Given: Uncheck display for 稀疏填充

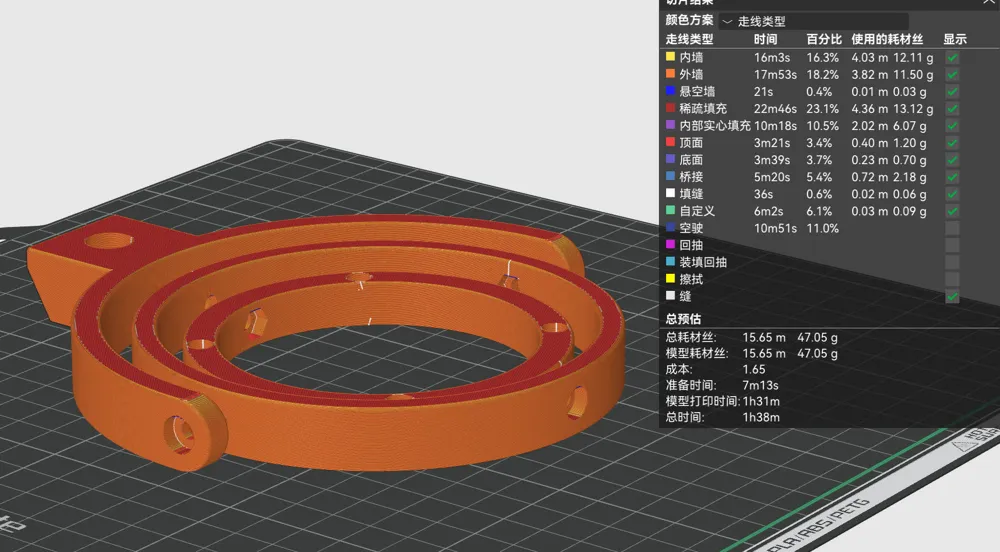Looking at the screenshot, I should point(952,109).
